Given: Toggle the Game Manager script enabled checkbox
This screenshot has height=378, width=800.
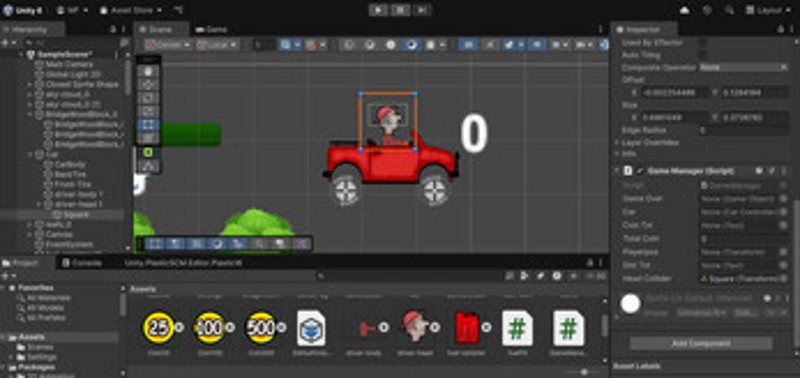Looking at the screenshot, I should click(640, 171).
